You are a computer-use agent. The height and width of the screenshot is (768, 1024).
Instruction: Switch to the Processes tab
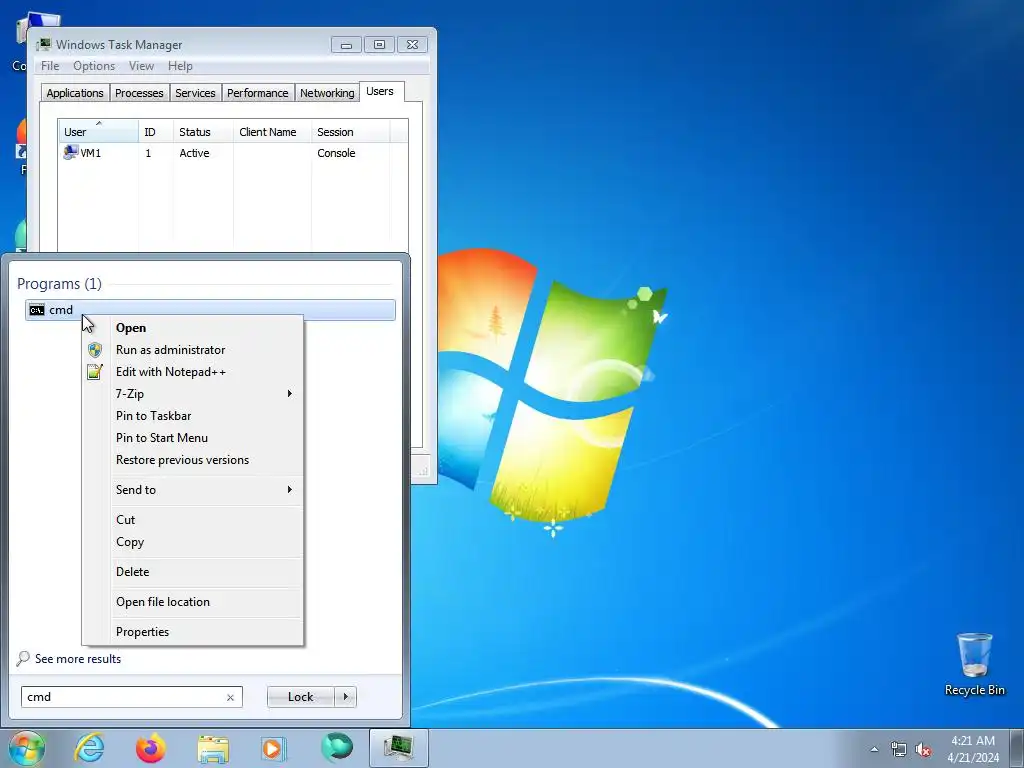[x=139, y=93]
